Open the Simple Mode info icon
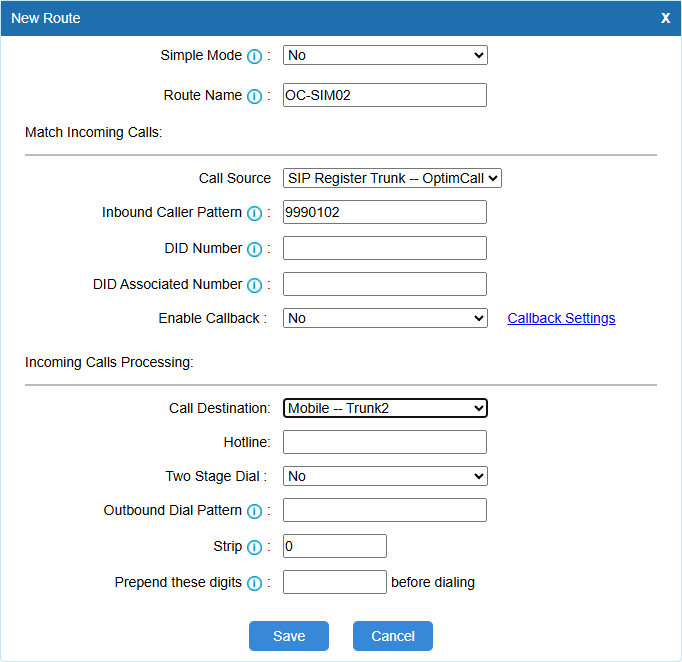Screen dimensions: 682x662 (254, 56)
